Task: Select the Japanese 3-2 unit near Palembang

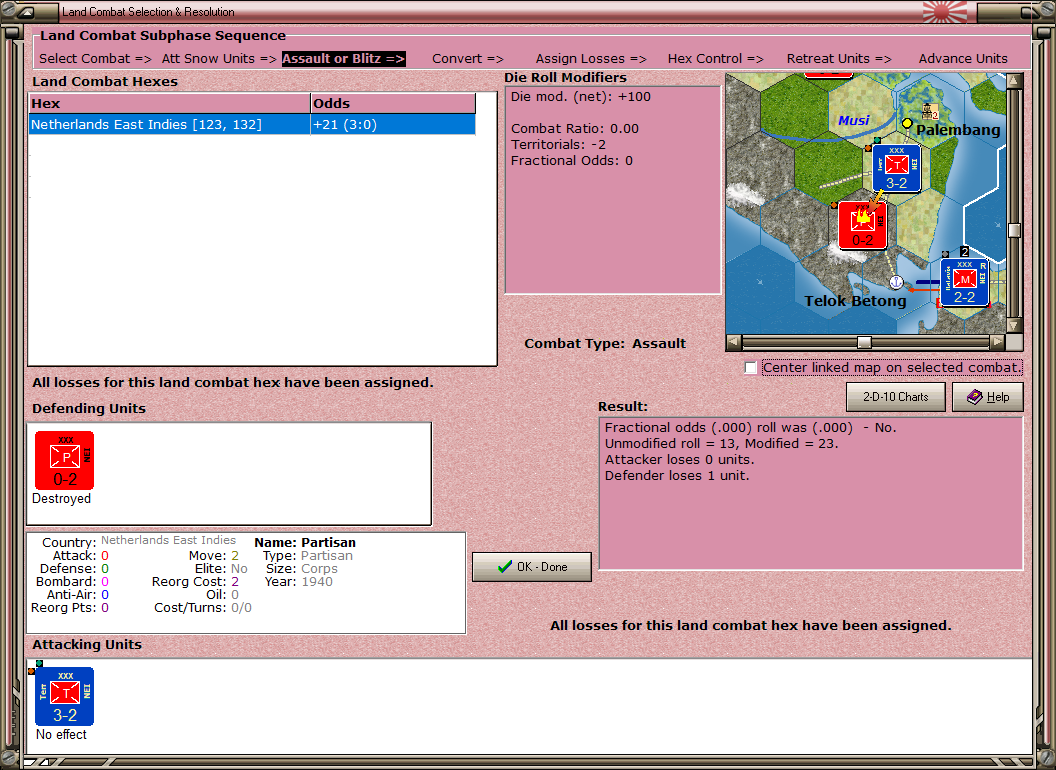Action: coord(896,169)
